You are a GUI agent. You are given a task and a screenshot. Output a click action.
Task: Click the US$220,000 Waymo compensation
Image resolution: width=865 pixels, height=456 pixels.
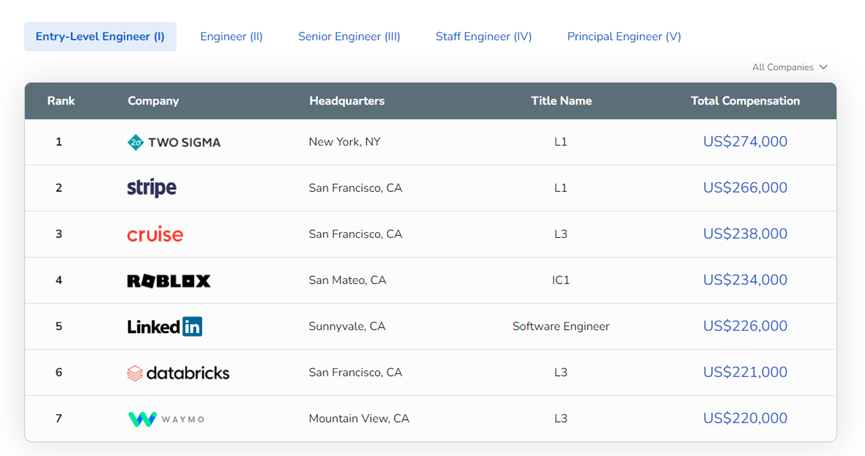745,419
